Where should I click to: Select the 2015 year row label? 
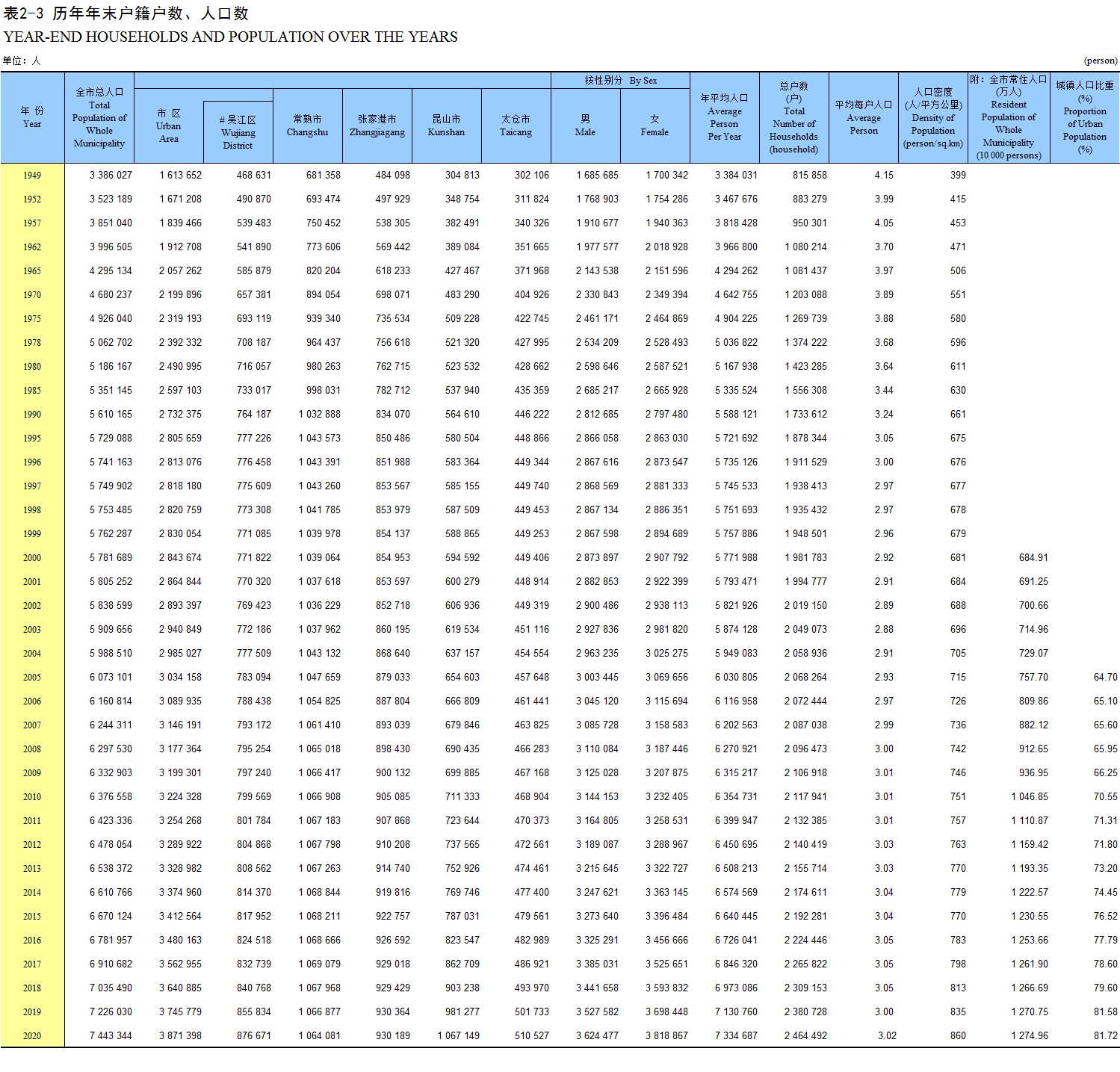[x=32, y=917]
